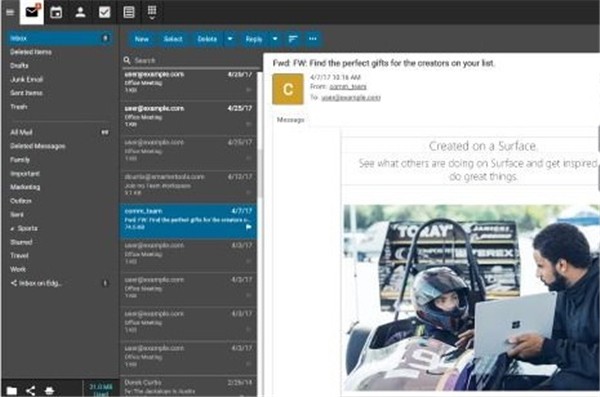Open the Marketing folder
The image size is (600, 397).
pyautogui.click(x=25, y=187)
